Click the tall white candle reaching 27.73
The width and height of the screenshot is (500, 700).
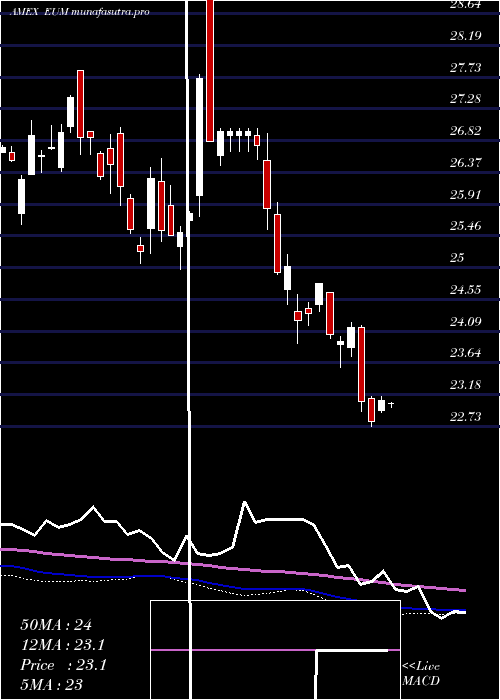pyautogui.click(x=200, y=137)
